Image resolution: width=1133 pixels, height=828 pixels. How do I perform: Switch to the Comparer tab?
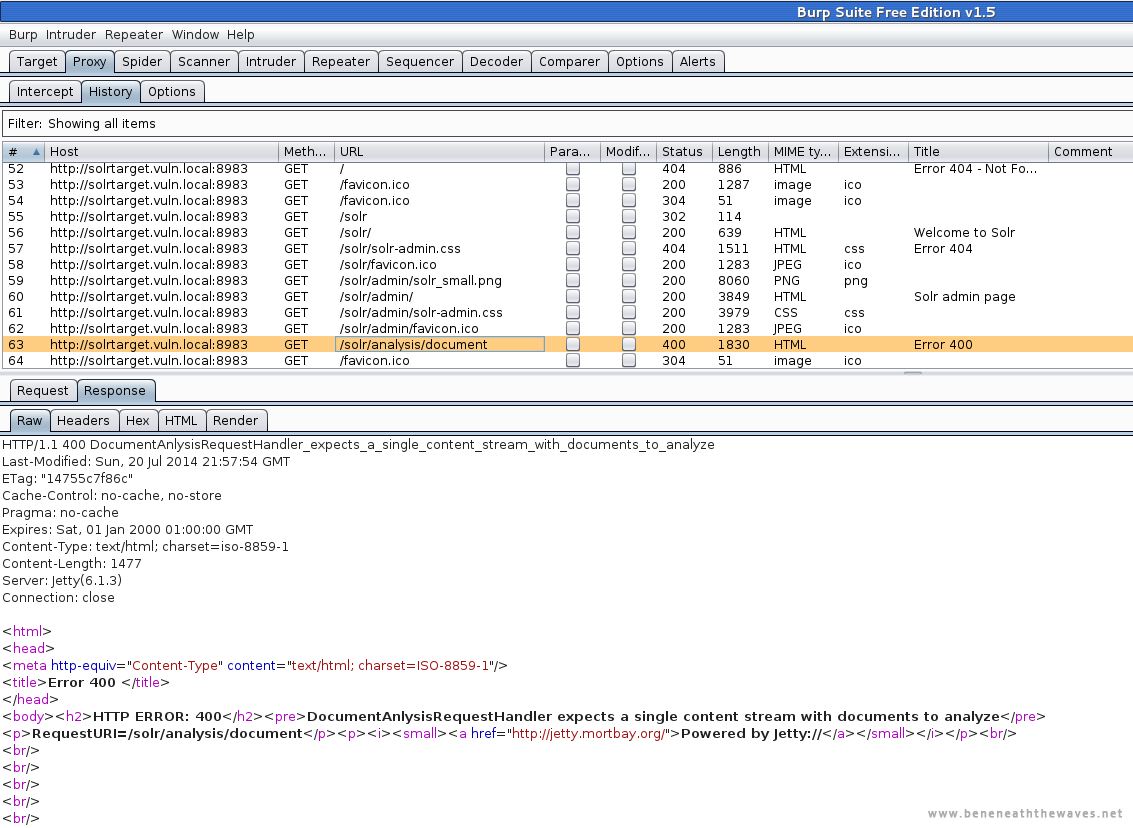[569, 61]
